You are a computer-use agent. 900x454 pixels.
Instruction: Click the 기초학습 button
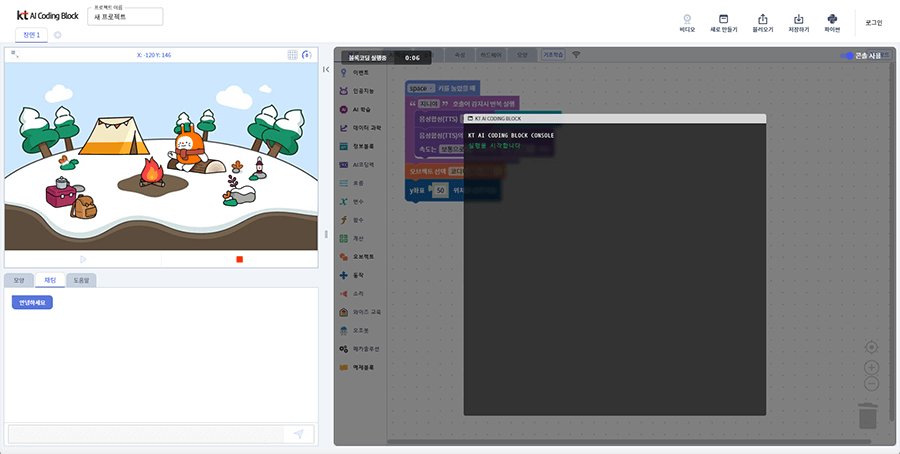(553, 55)
